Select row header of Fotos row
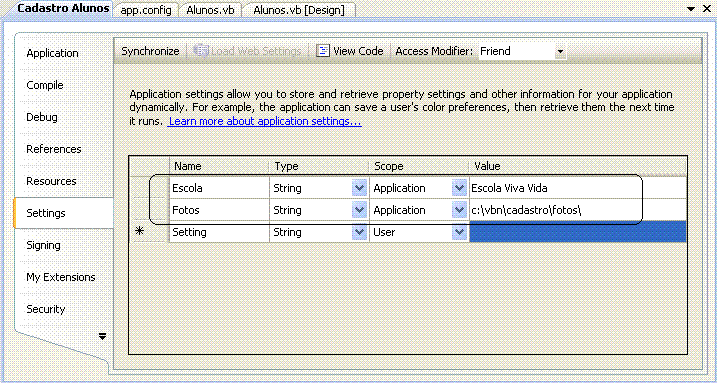The width and height of the screenshot is (717, 383). click(x=149, y=210)
